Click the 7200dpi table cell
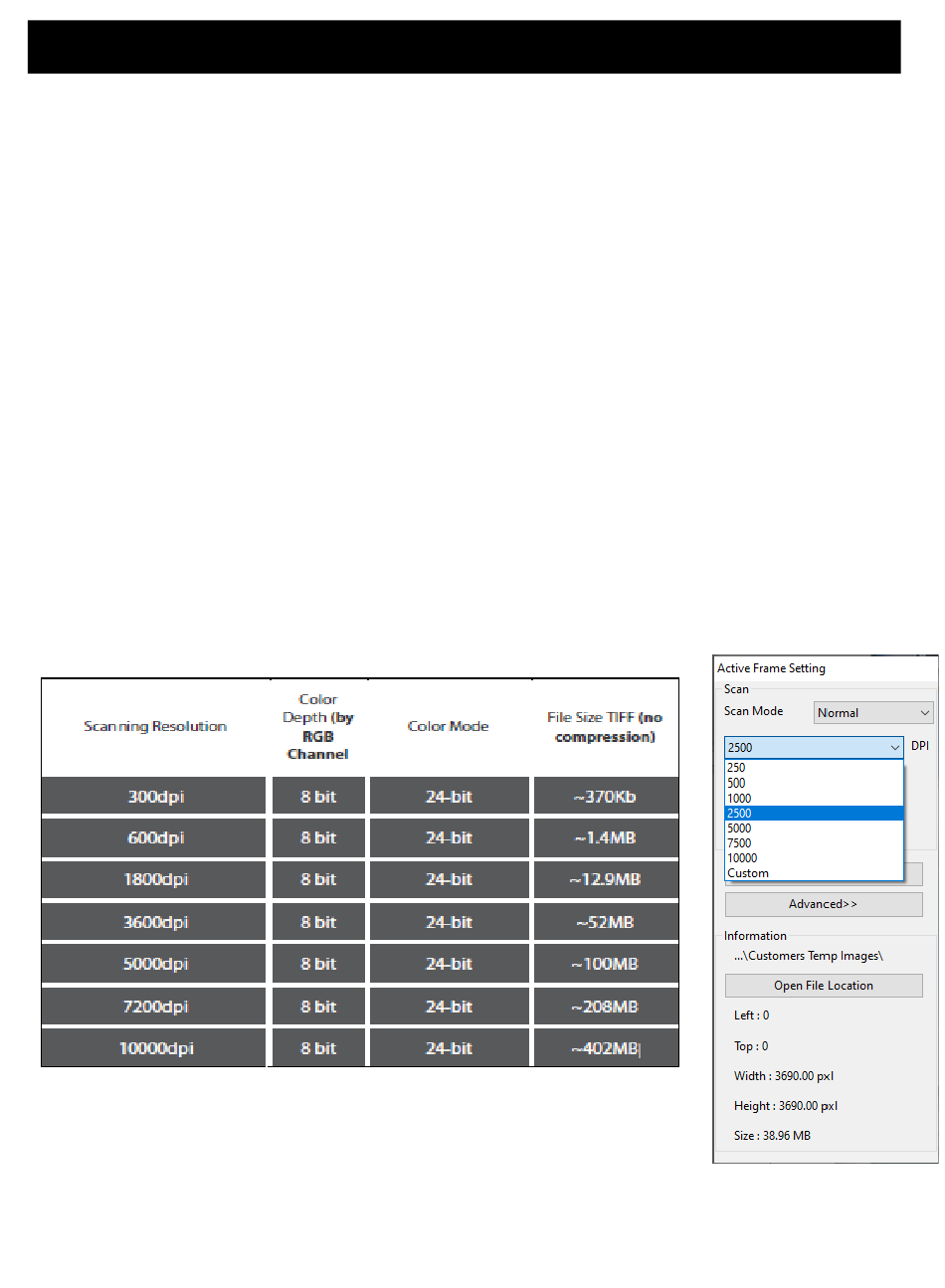The width and height of the screenshot is (945, 1288). (x=154, y=1007)
